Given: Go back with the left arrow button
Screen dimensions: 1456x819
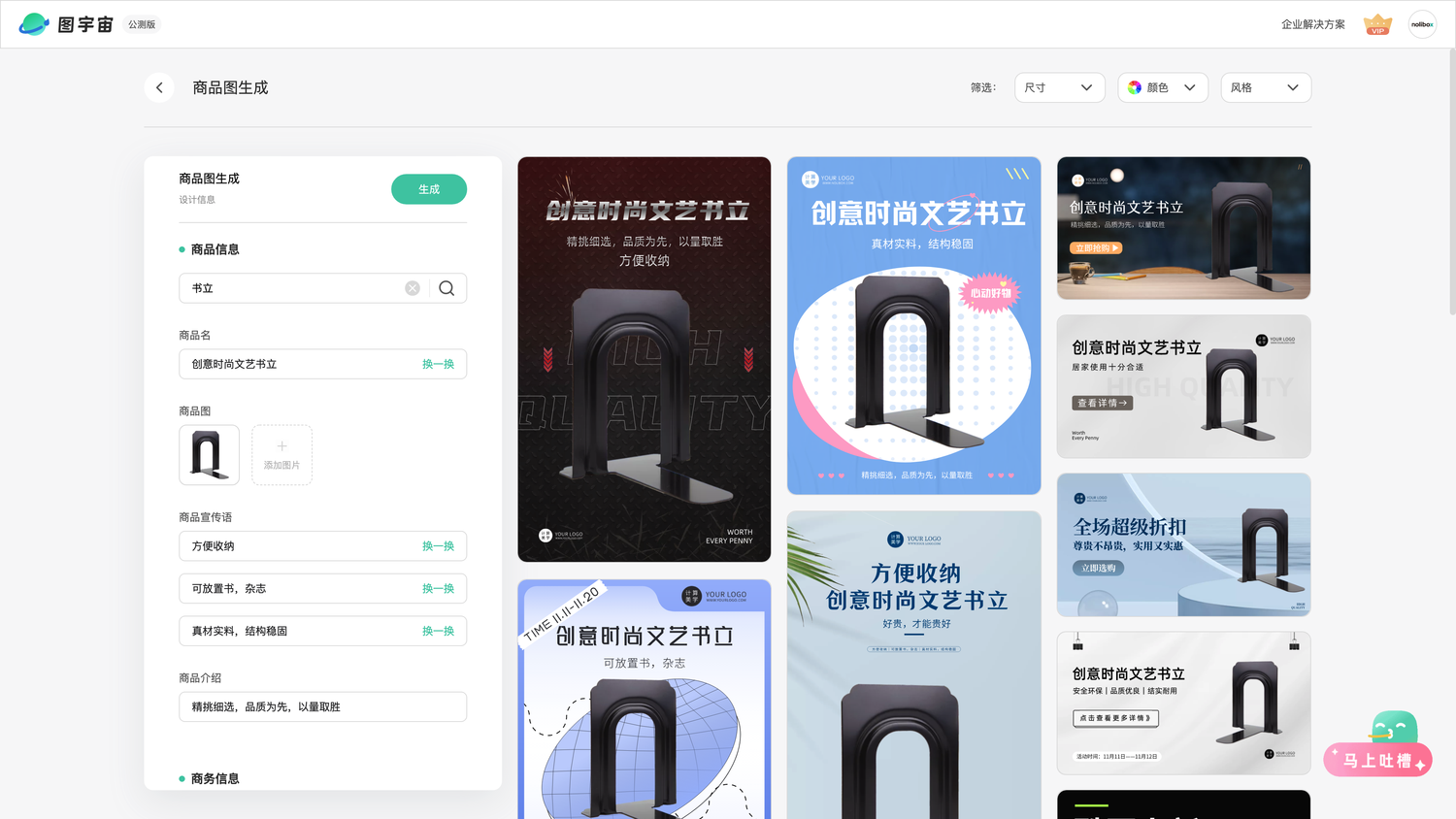Looking at the screenshot, I should (159, 87).
